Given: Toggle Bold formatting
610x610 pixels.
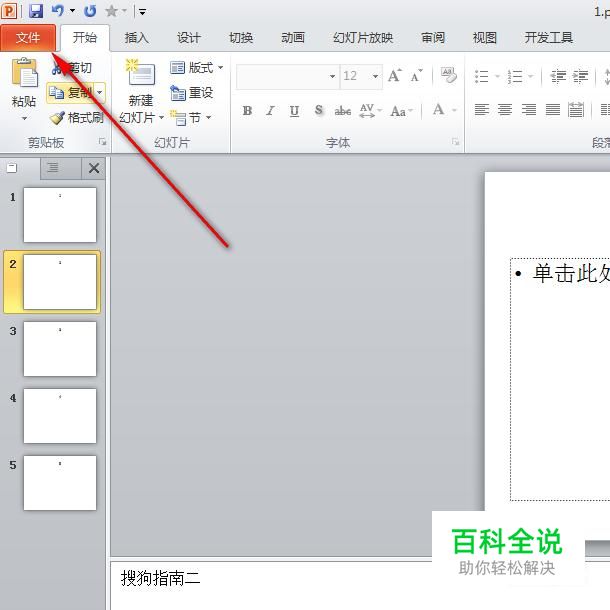Looking at the screenshot, I should pos(247,111).
